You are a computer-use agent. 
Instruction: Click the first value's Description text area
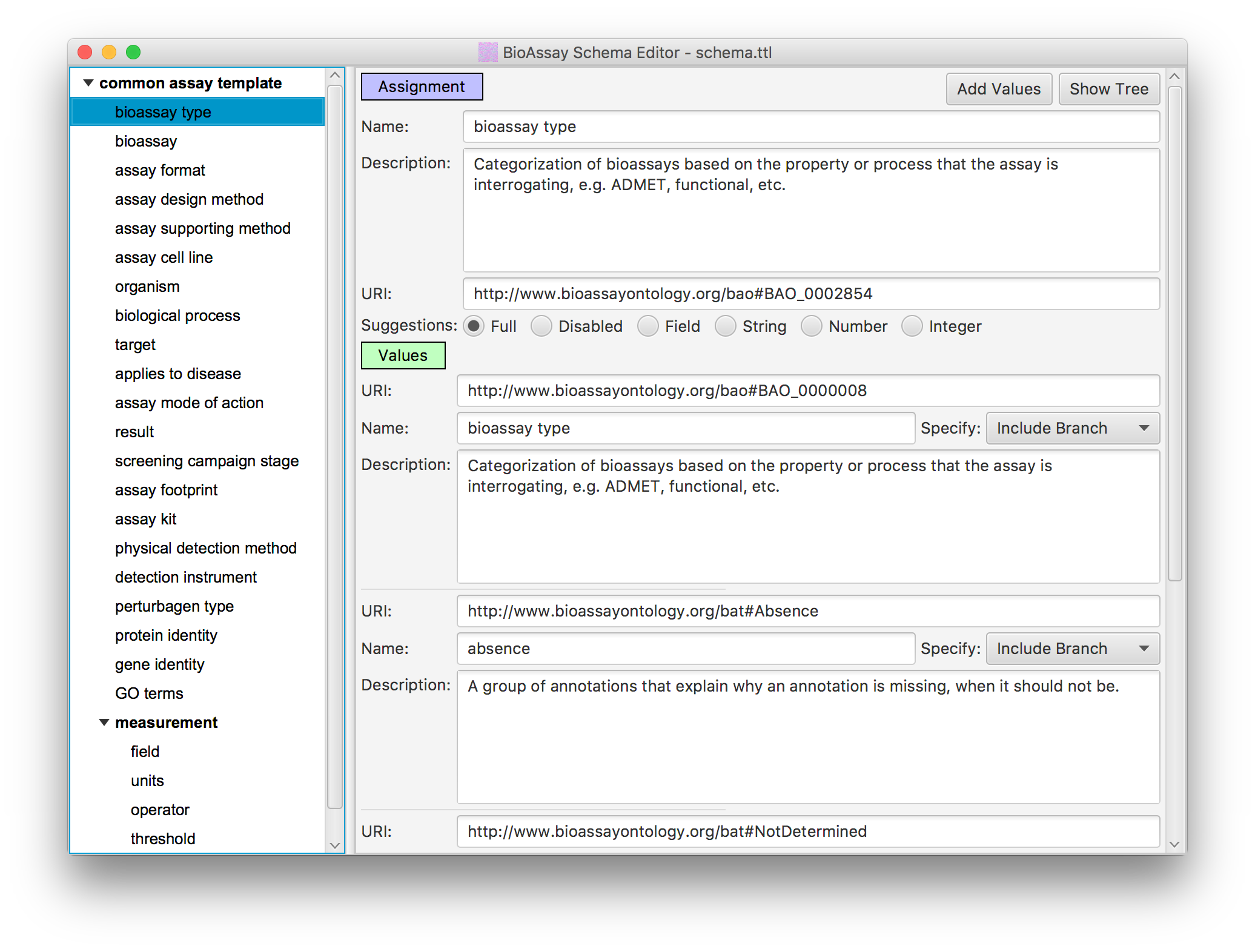tap(809, 517)
